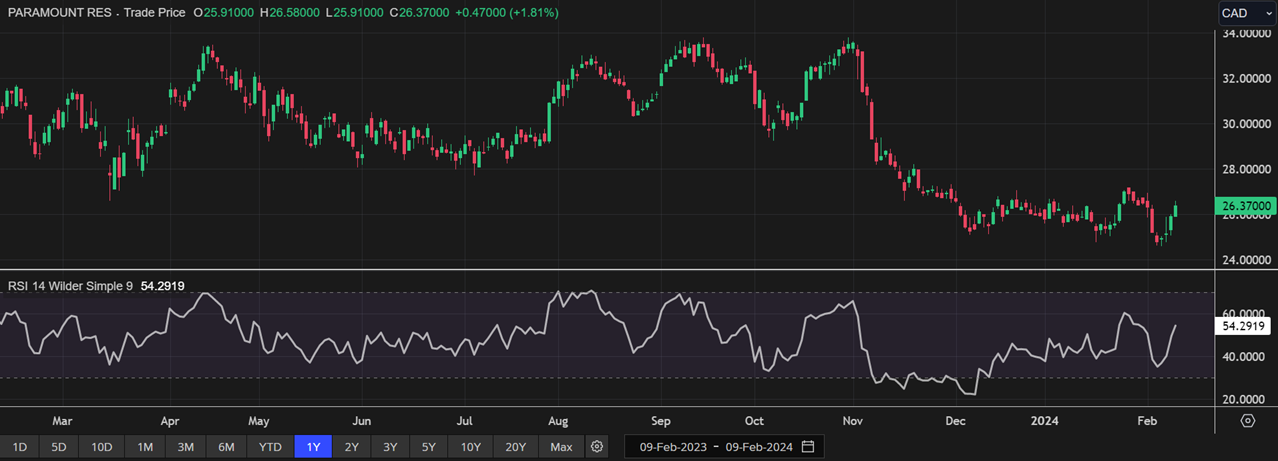Click the RSI value 54.2919 in indicator title
This screenshot has height=461, width=1278.
coord(162,286)
